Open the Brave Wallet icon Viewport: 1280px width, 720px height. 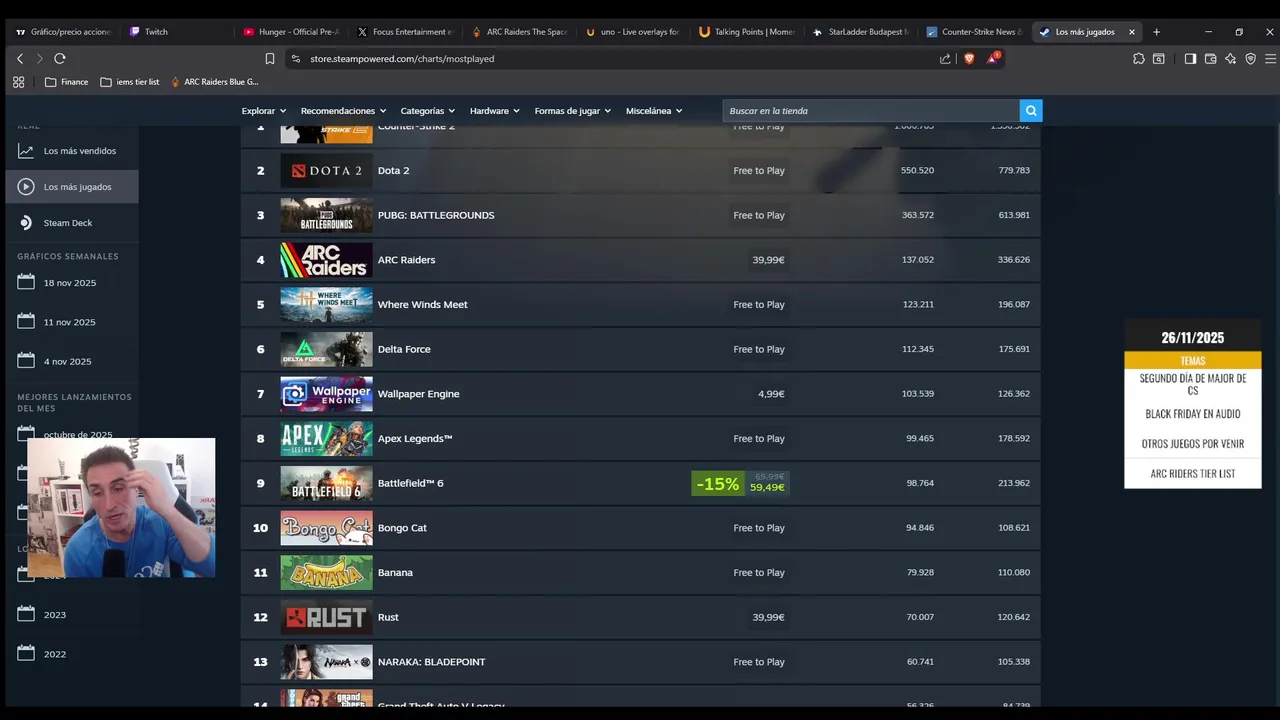(x=1210, y=59)
